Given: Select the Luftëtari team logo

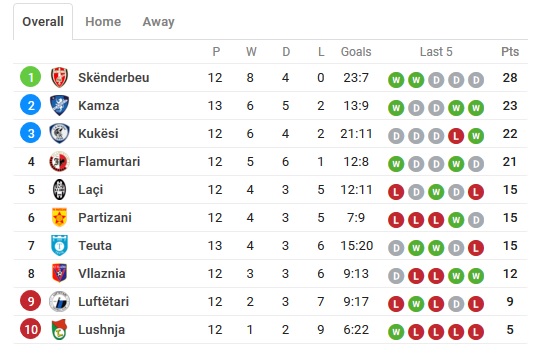Looking at the screenshot, I should [x=59, y=301].
